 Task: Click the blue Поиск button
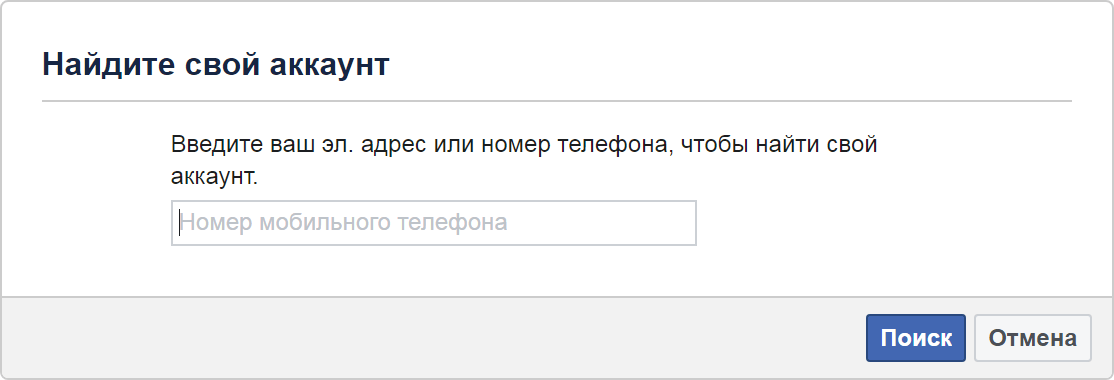pyautogui.click(x=915, y=338)
